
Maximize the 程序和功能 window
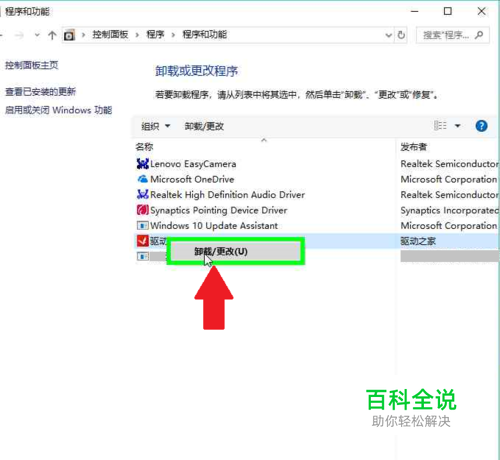coord(448,11)
